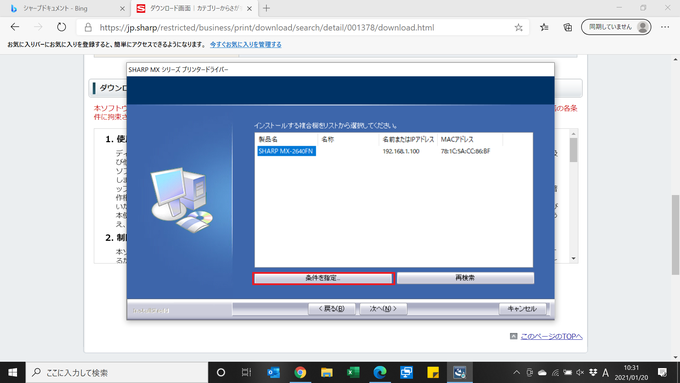Open the volume tray icon
680x383 pixels.
[x=580, y=372]
